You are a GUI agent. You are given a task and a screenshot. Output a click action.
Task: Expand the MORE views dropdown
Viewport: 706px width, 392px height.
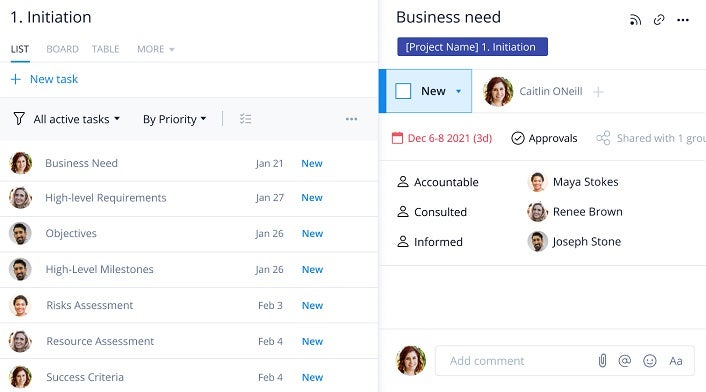point(156,49)
